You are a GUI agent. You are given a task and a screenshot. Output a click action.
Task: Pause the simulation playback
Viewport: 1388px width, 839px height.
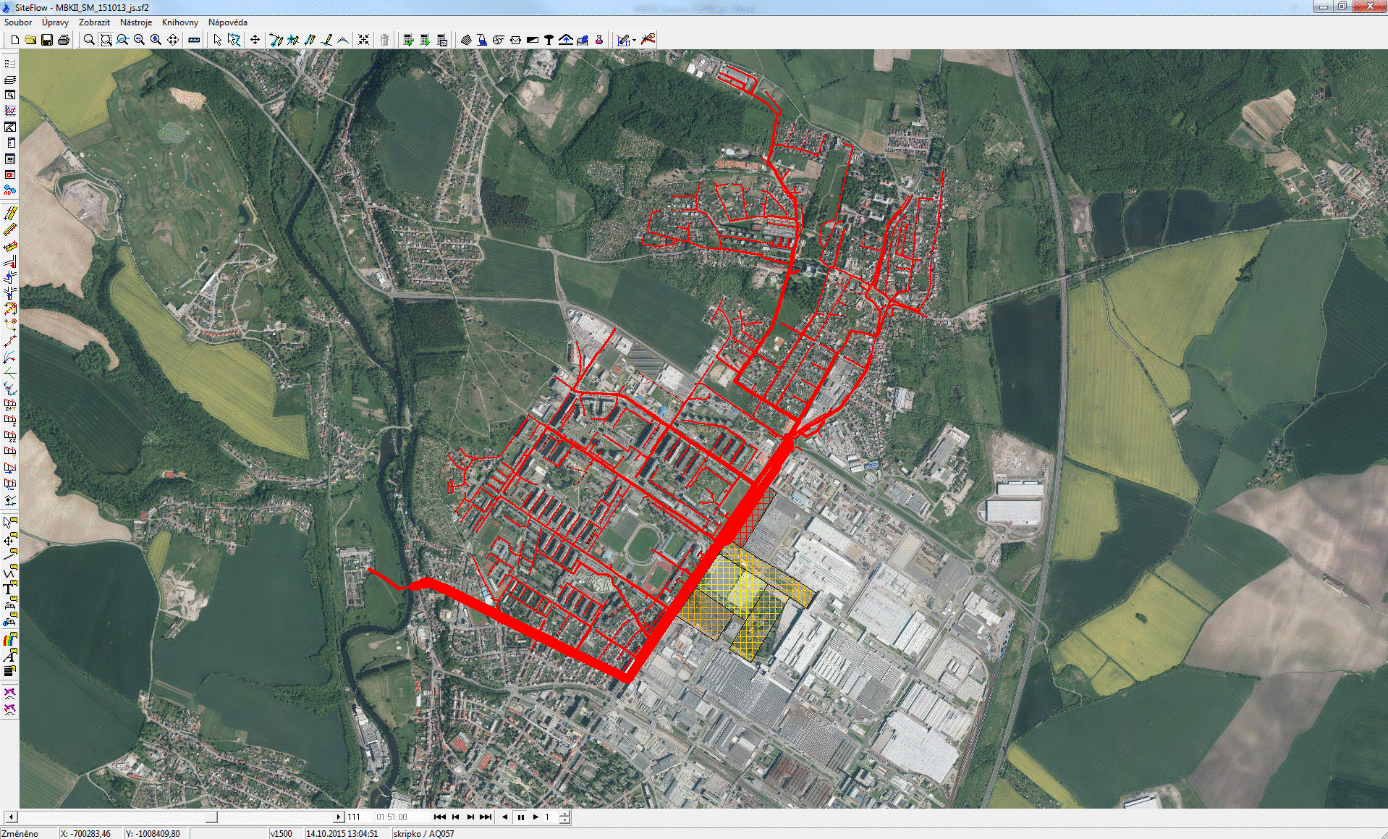(521, 817)
